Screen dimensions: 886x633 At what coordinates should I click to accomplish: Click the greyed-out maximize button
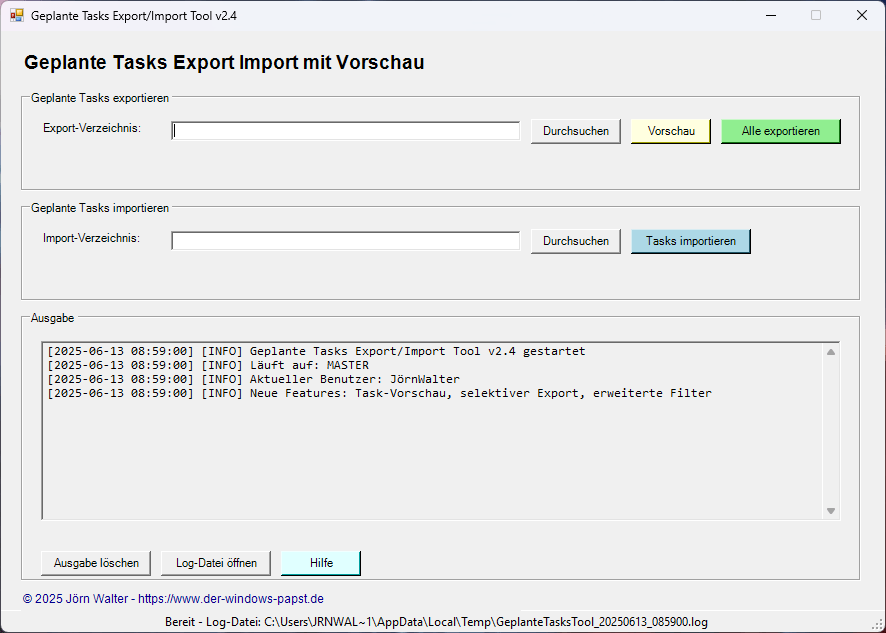(x=816, y=16)
